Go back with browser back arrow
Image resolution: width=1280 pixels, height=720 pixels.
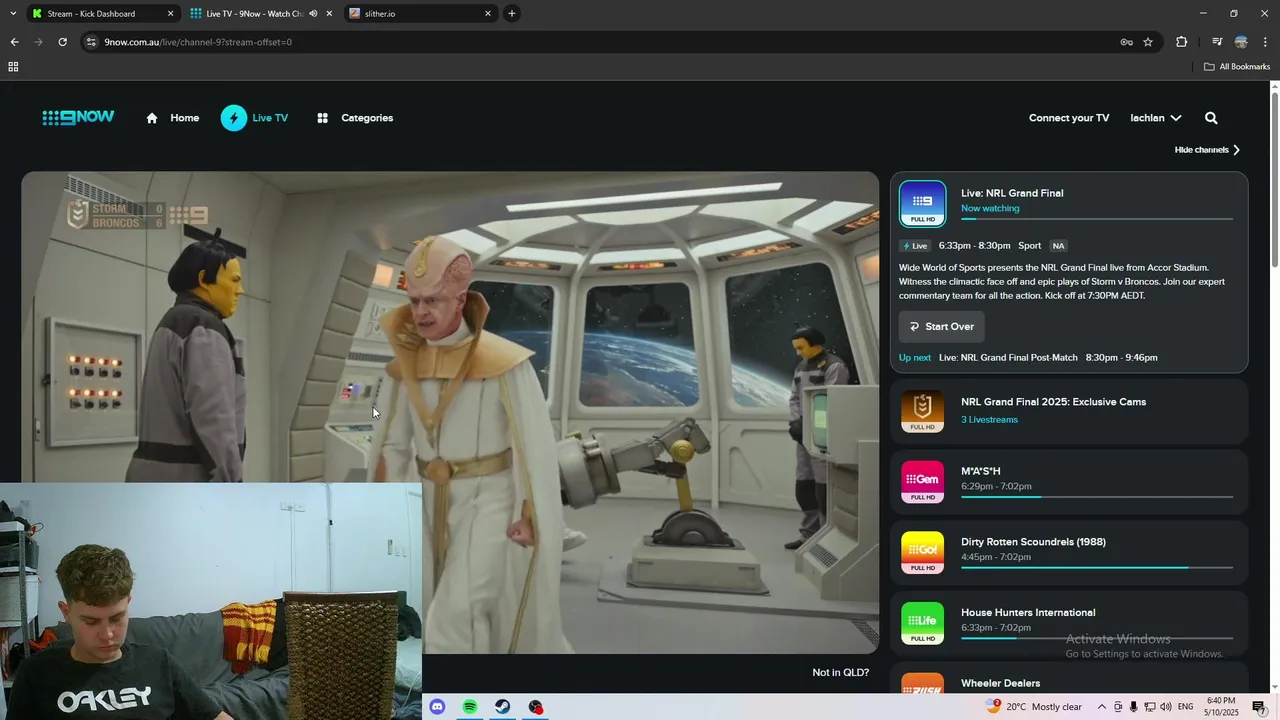click(14, 42)
